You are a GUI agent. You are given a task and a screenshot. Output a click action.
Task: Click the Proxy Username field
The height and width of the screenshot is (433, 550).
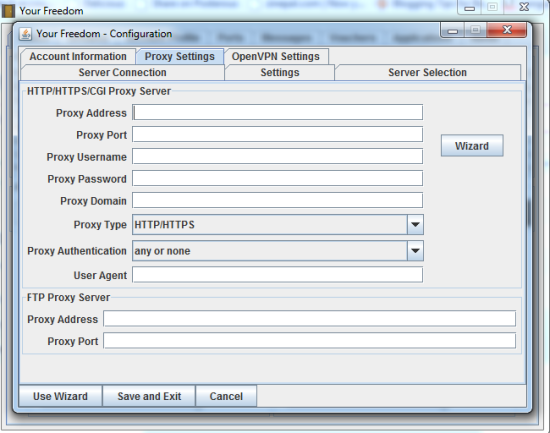277,156
